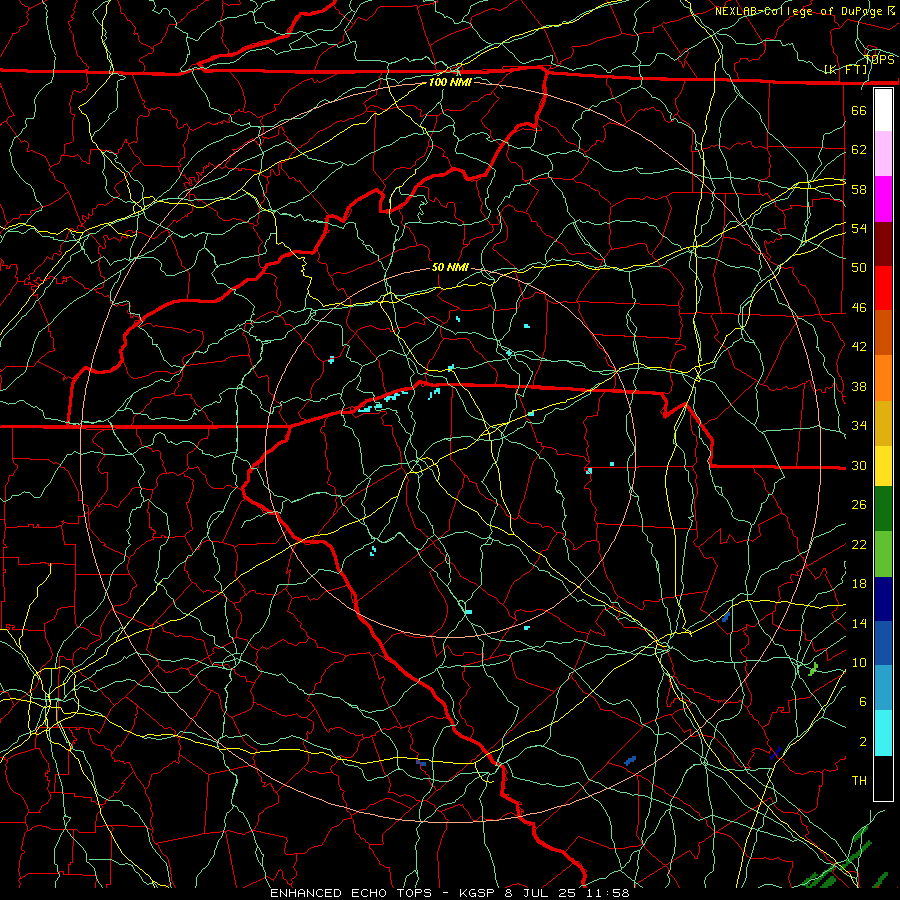Click the 22 value on the legend
The width and height of the screenshot is (900, 900).
point(859,544)
